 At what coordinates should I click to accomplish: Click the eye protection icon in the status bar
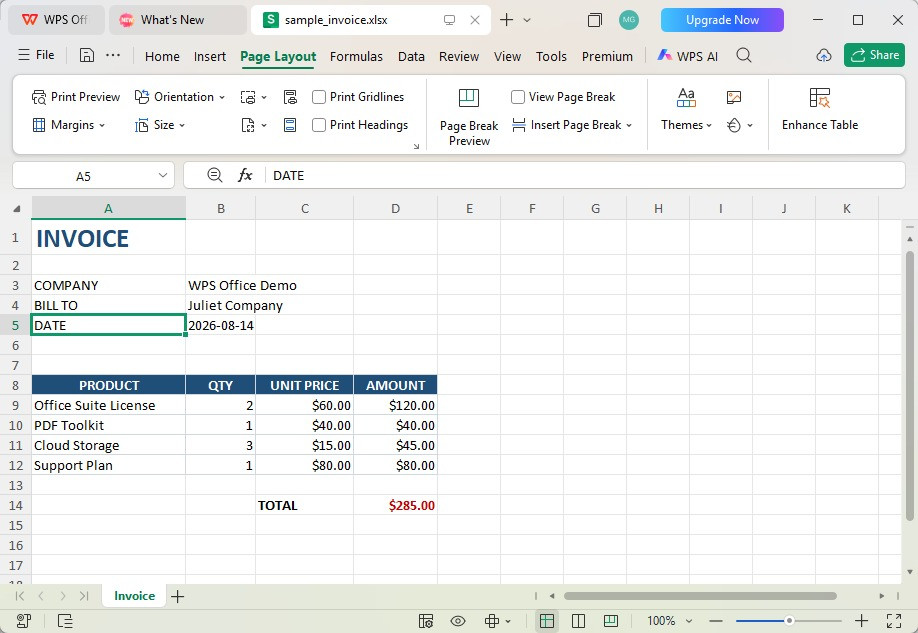pos(458,621)
